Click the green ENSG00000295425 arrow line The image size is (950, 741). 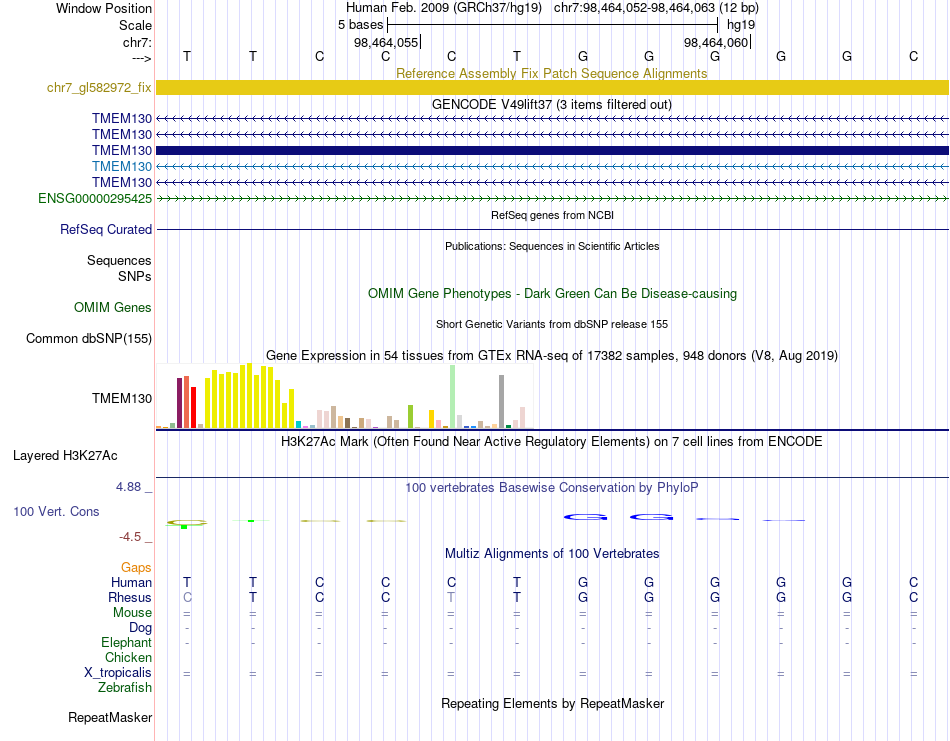(x=552, y=198)
